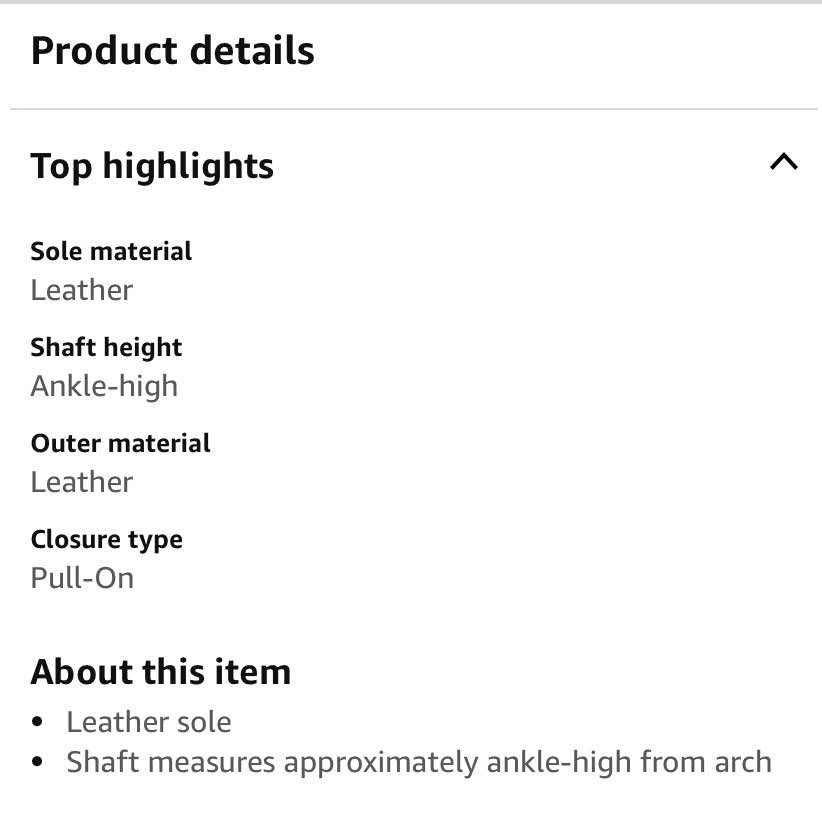This screenshot has width=822, height=821.
Task: Click the Shaft height label
Action: coord(106,347)
